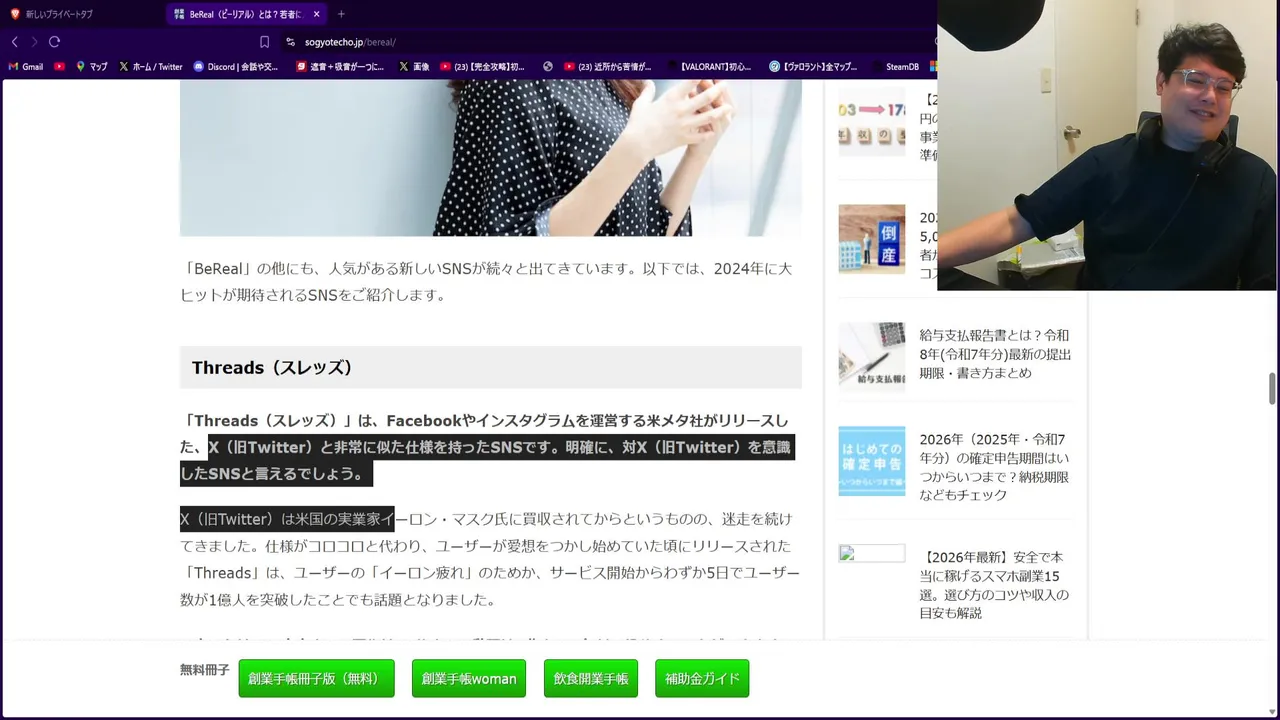This screenshot has height=720, width=1280.
Task: Click the woman holding phone article image
Action: point(491,158)
